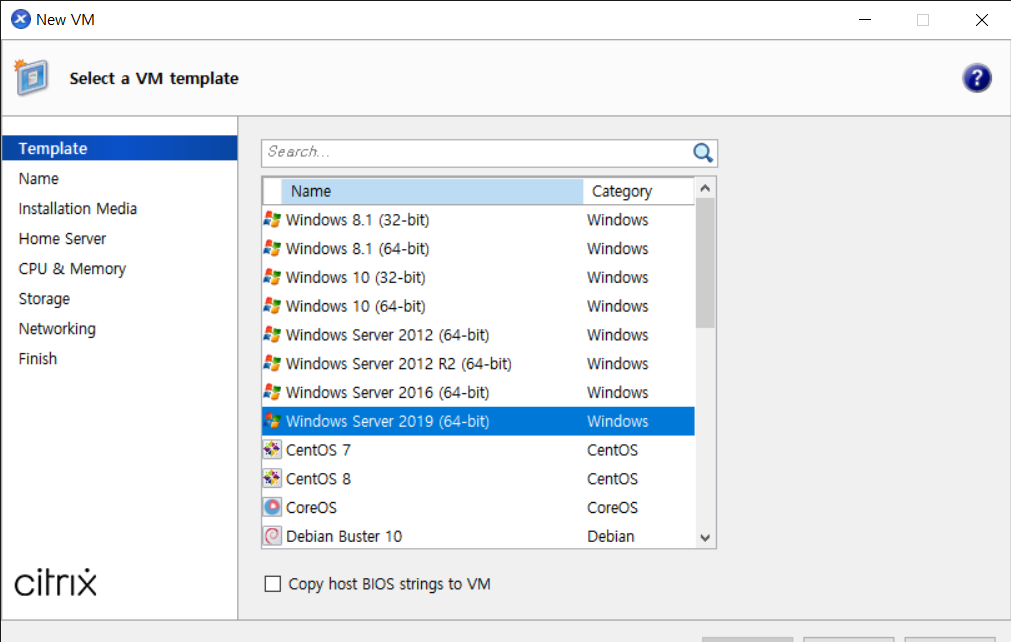Select the Windows 8.1 (64-bit) name
Screen dimensions: 1011x642
(357, 248)
